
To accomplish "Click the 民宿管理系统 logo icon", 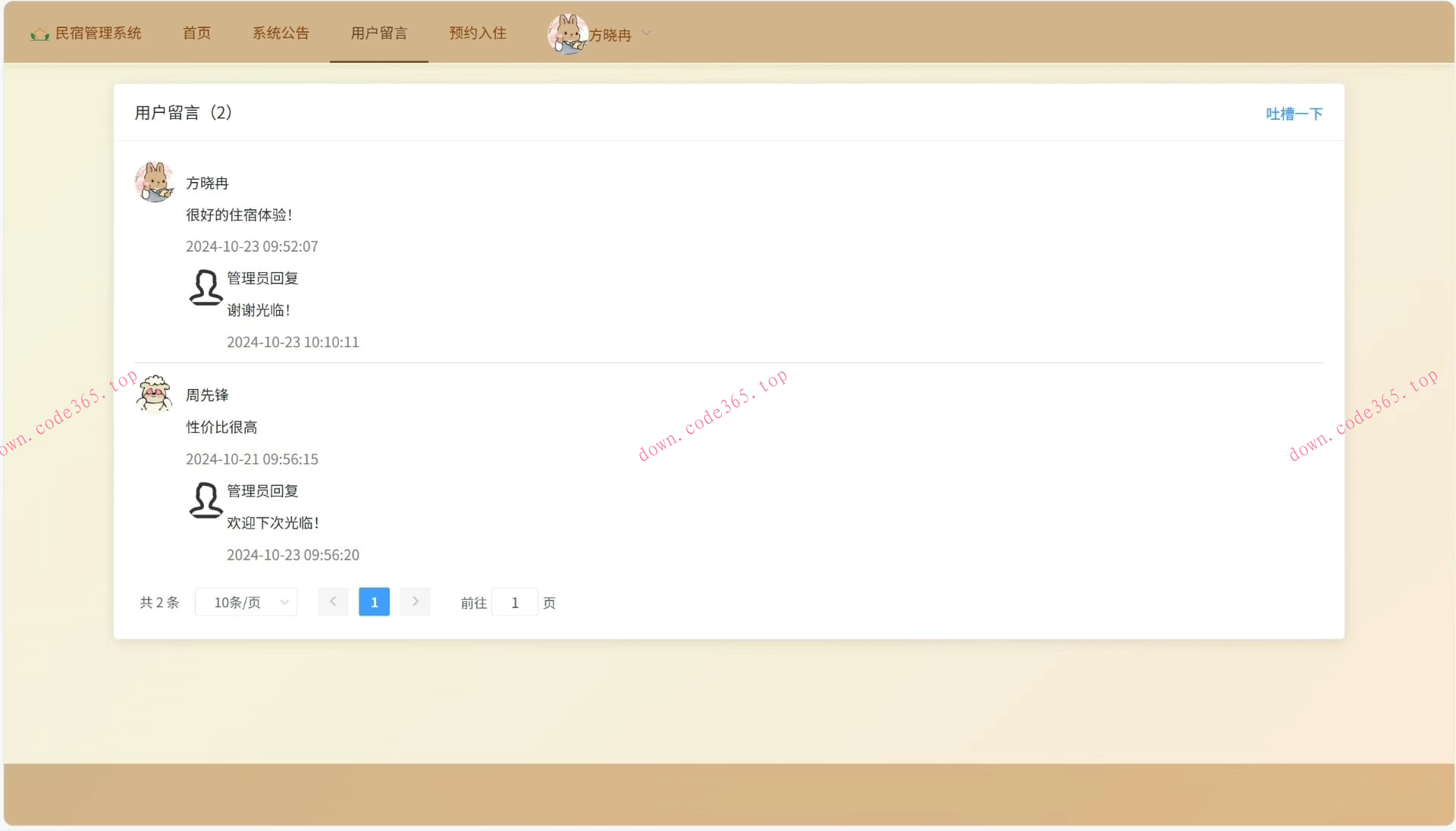I will coord(39,34).
